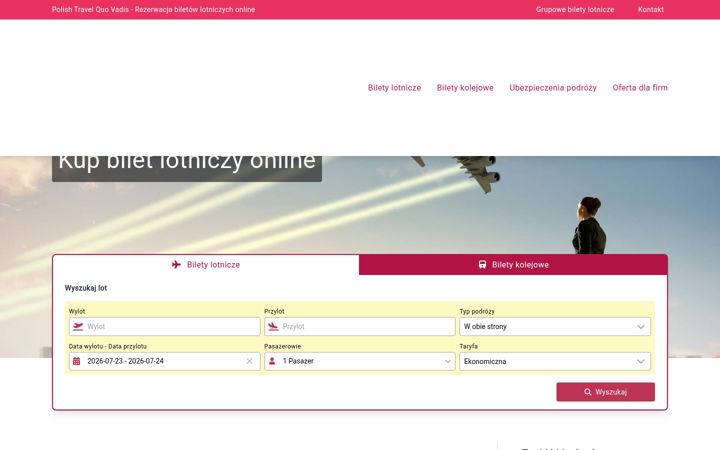Click Polish Travel Quo Vadis header text
Screen dimensions: 720x450
[153, 10]
